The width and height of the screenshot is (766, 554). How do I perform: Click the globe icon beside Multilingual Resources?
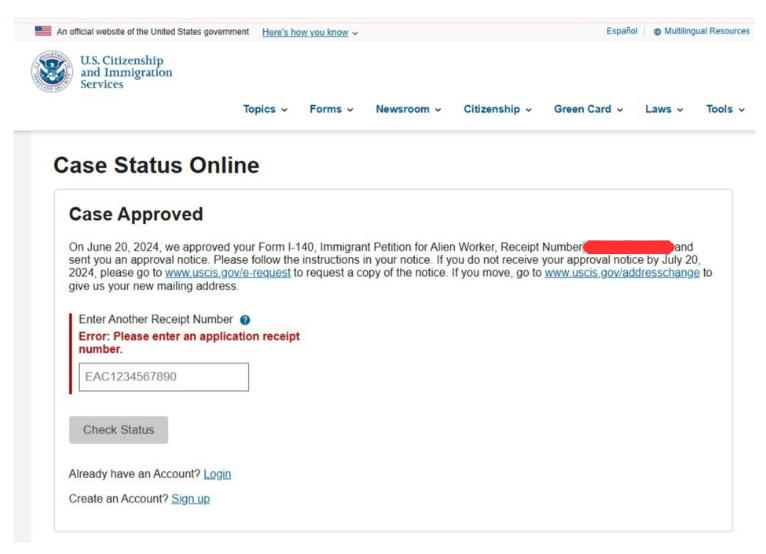(x=657, y=32)
